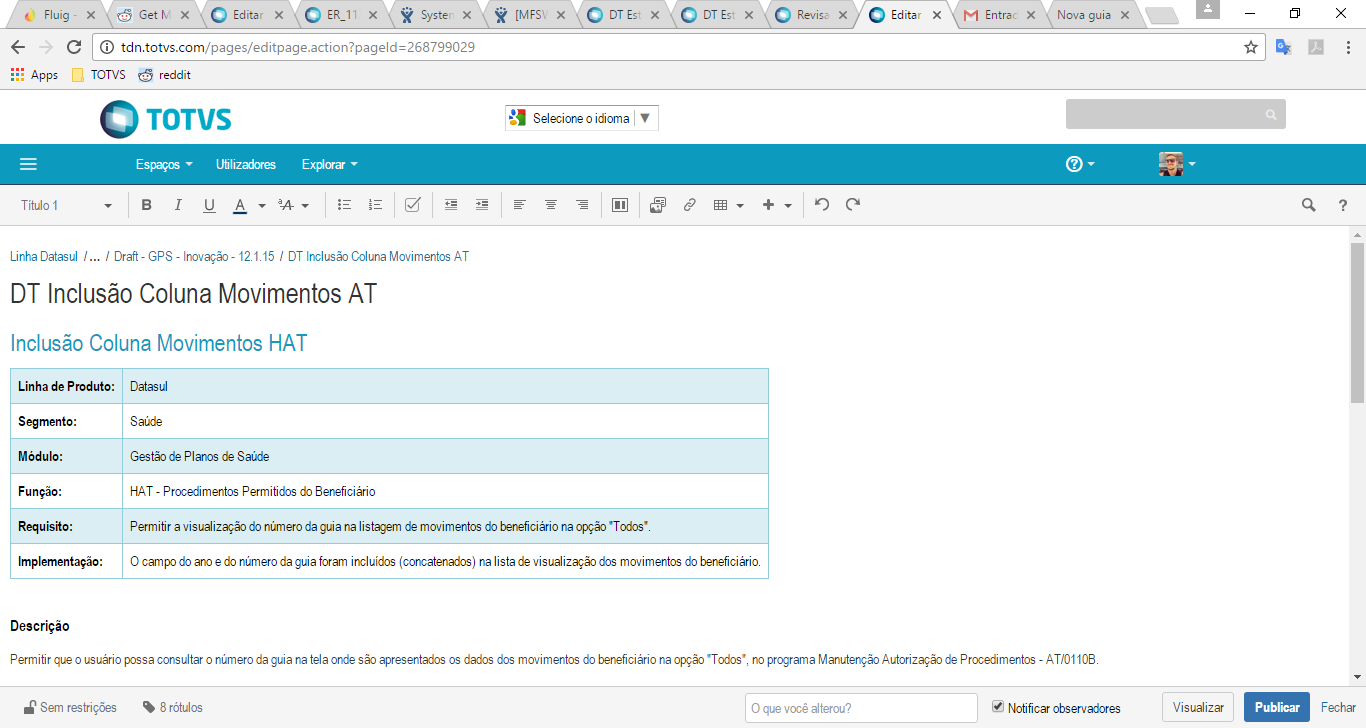1366x728 pixels.
Task: Align text to the left
Action: (x=519, y=205)
